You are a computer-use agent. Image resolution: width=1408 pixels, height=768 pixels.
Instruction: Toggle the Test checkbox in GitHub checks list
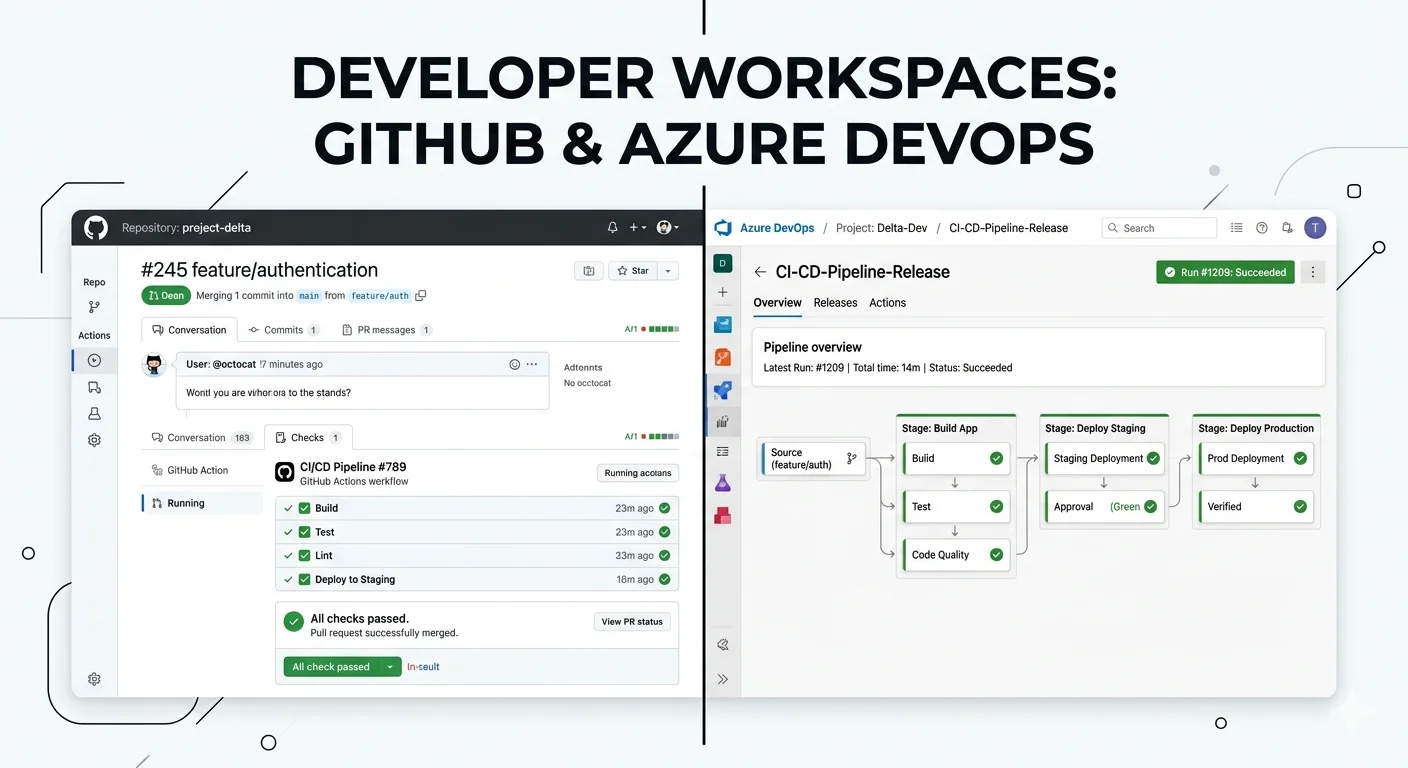click(x=305, y=532)
